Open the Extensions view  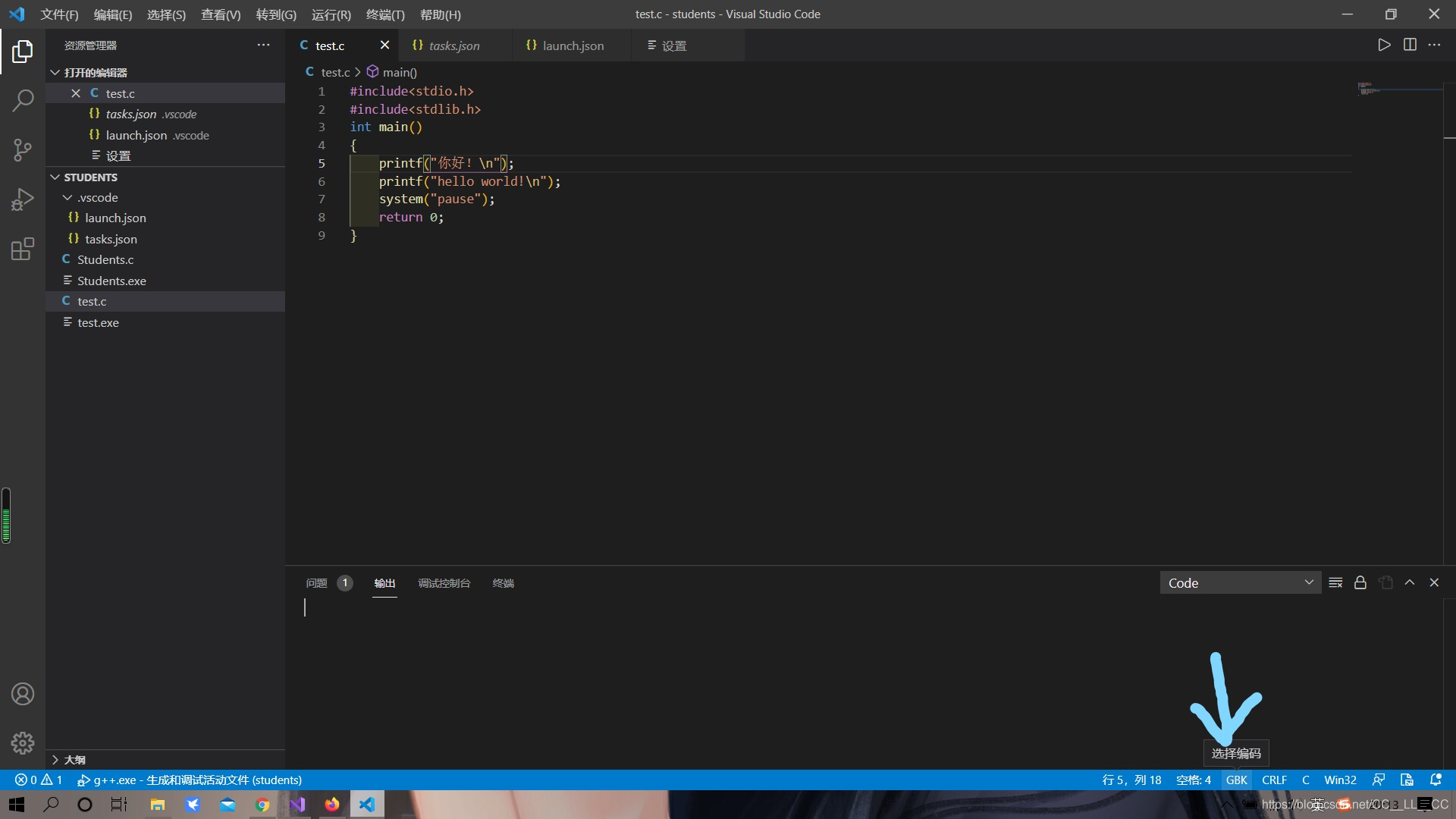23,249
